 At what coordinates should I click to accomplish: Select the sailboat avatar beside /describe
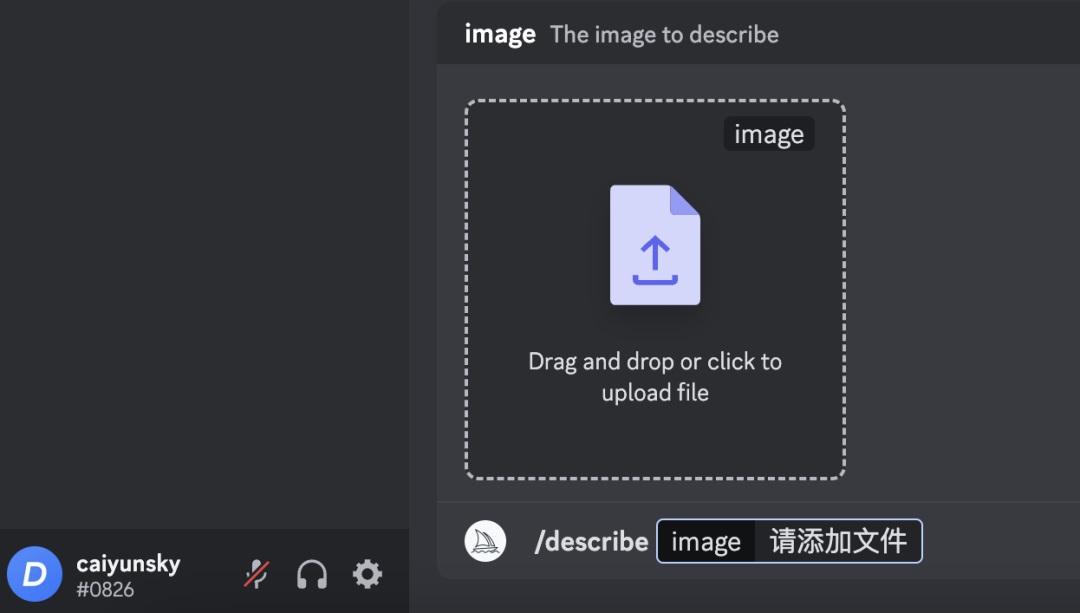[x=486, y=541]
